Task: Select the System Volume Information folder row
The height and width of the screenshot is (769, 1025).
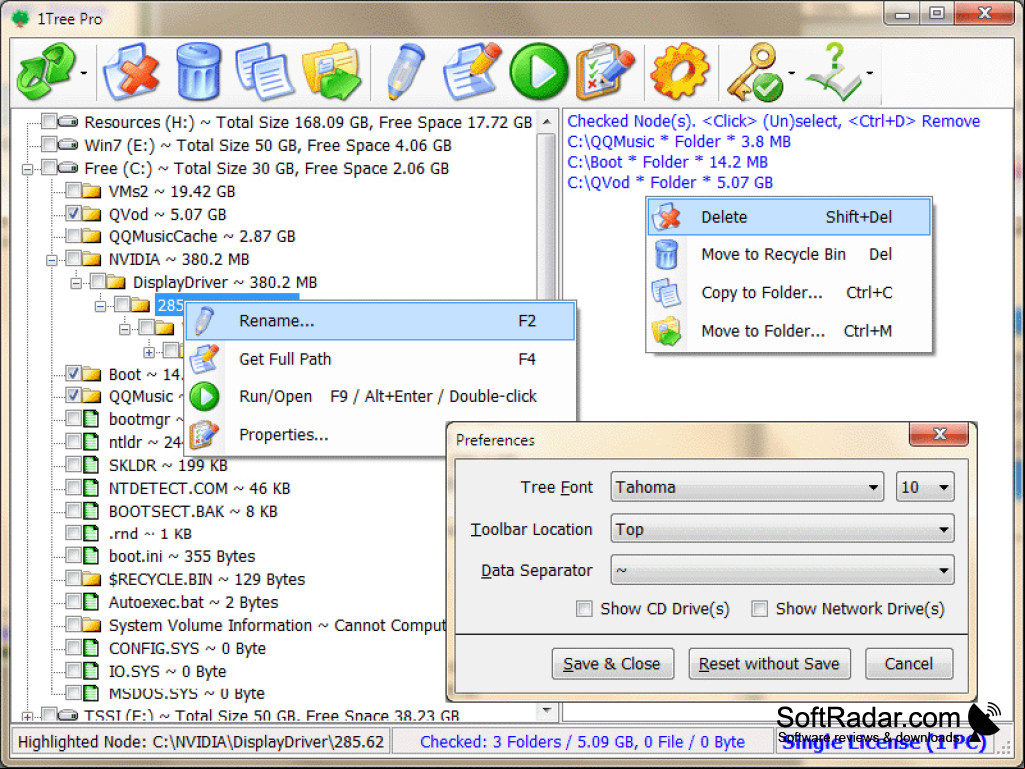Action: coord(277,626)
